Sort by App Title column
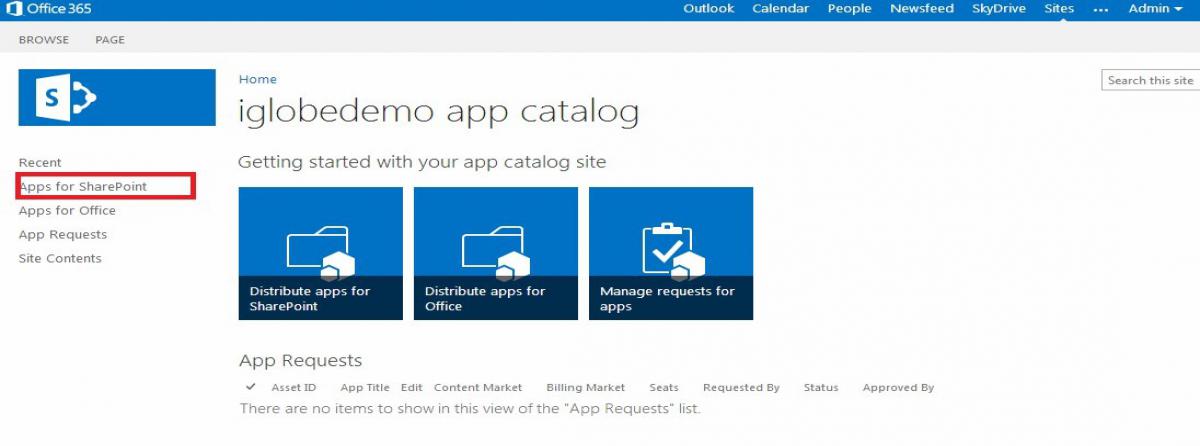The height and width of the screenshot is (446, 1200). tap(365, 387)
